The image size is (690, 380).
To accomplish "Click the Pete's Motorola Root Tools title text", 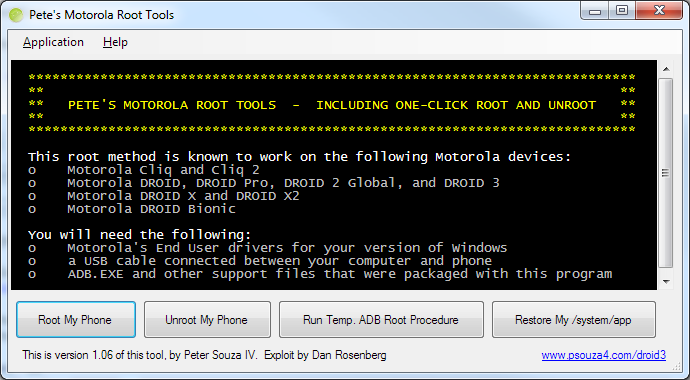I will (102, 15).
